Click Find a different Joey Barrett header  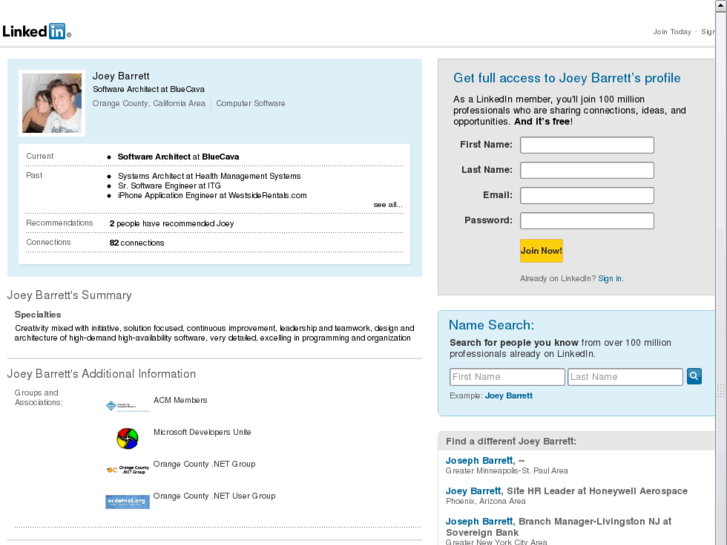coord(511,441)
